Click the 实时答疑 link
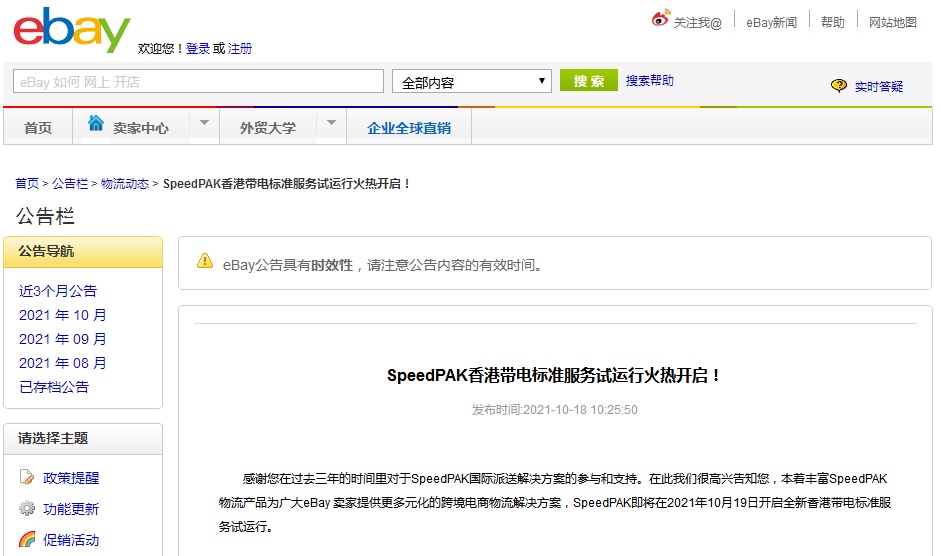 [x=879, y=86]
